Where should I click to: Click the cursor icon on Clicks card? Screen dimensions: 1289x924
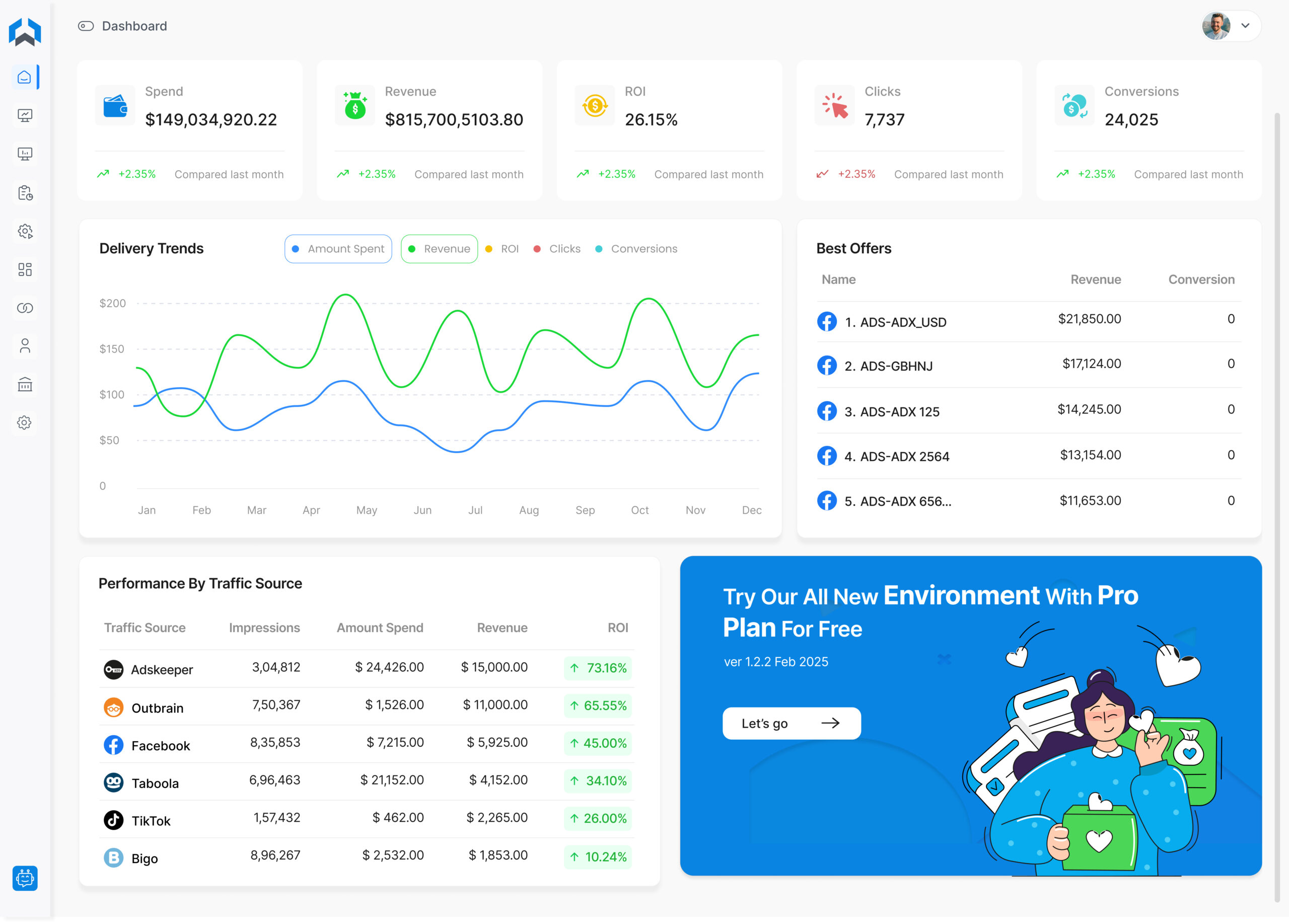pos(835,105)
